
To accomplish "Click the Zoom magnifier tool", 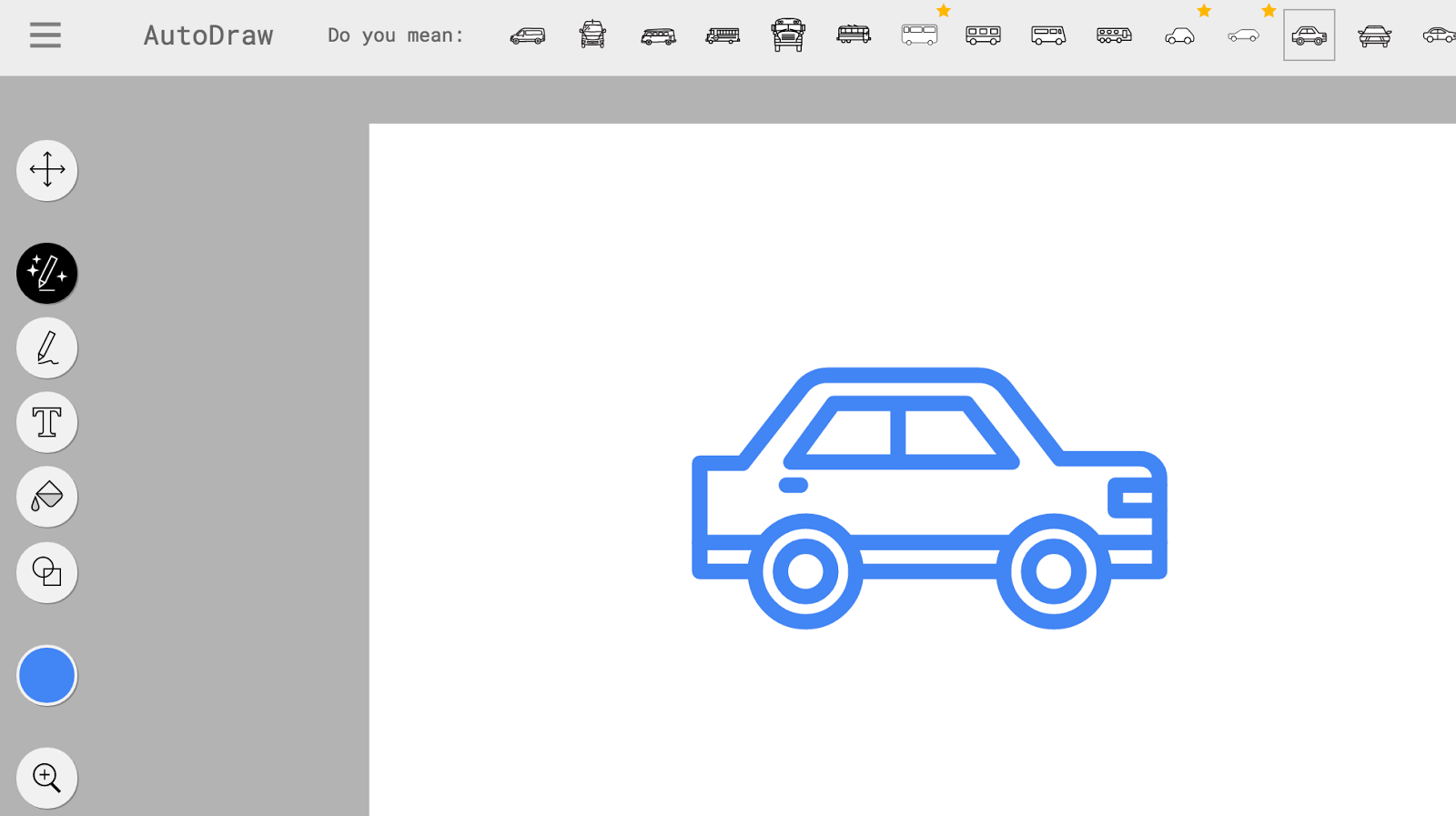I will [x=47, y=778].
